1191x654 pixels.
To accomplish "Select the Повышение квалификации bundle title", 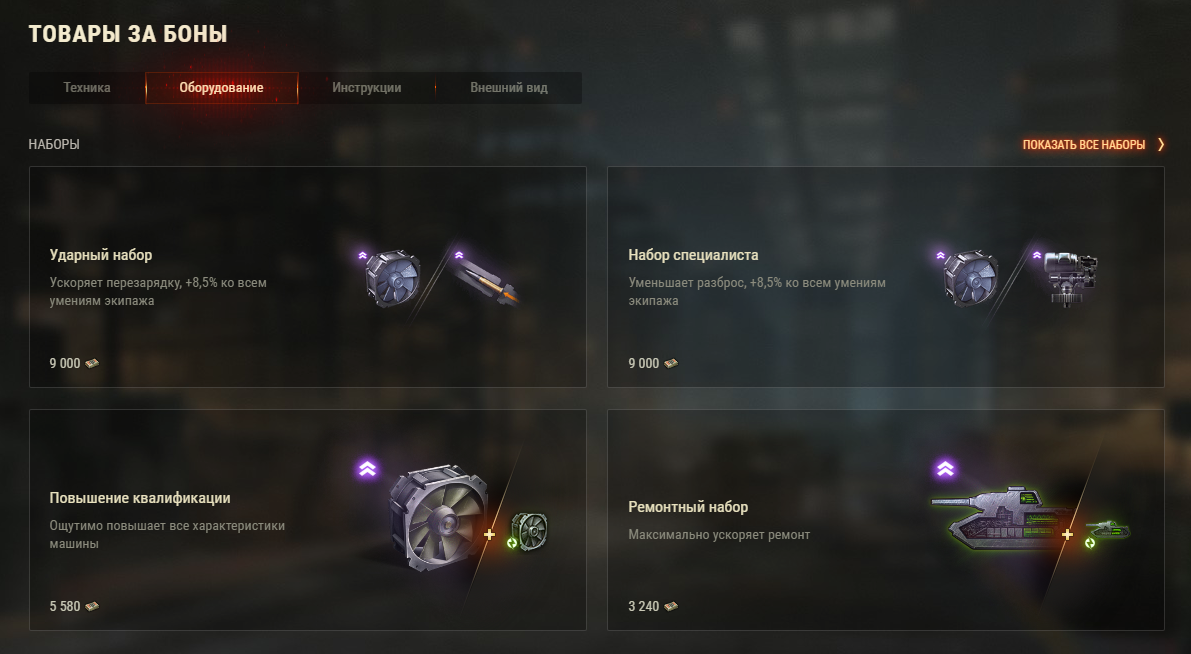I will (140, 498).
